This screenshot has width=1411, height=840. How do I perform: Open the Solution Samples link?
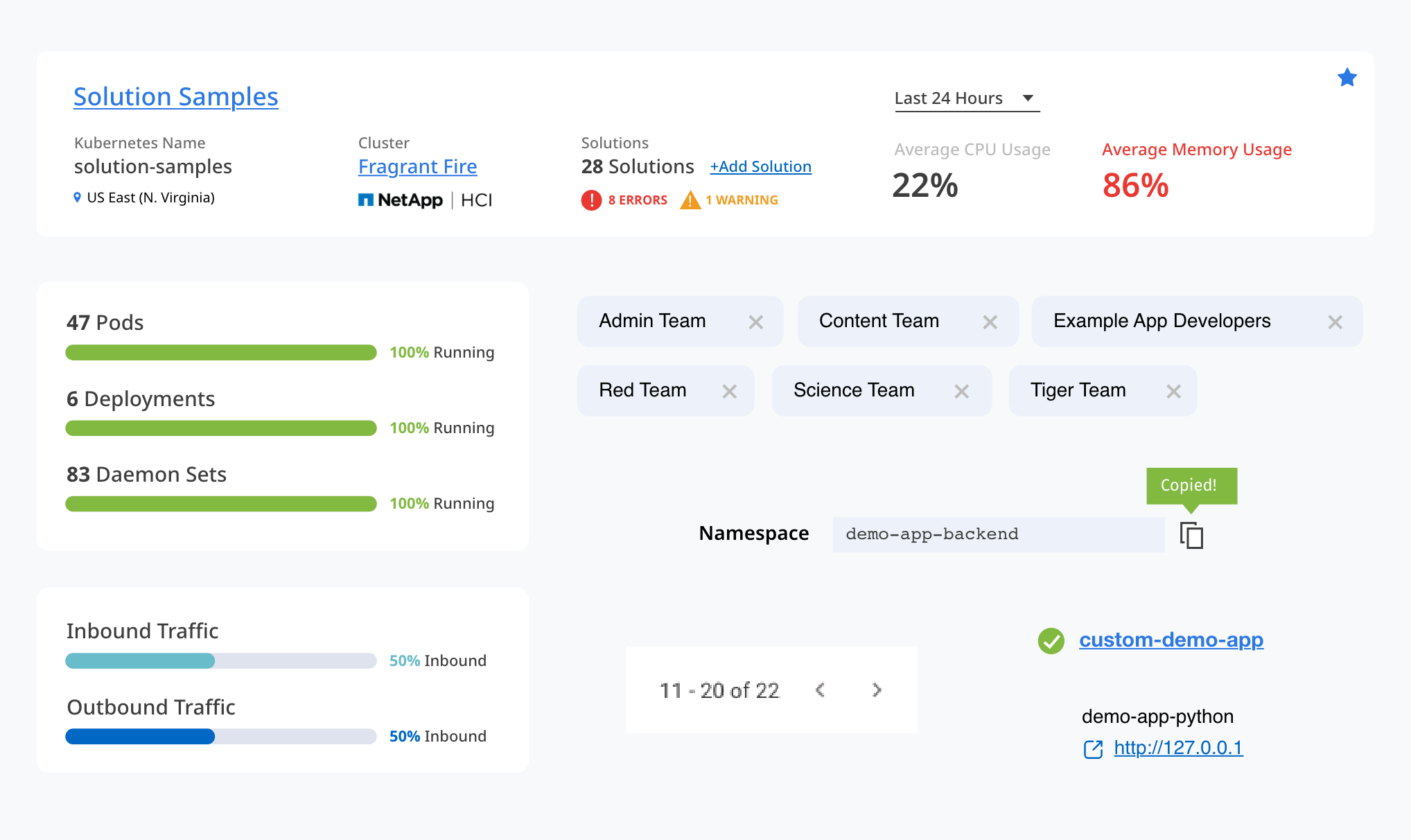coord(175,97)
